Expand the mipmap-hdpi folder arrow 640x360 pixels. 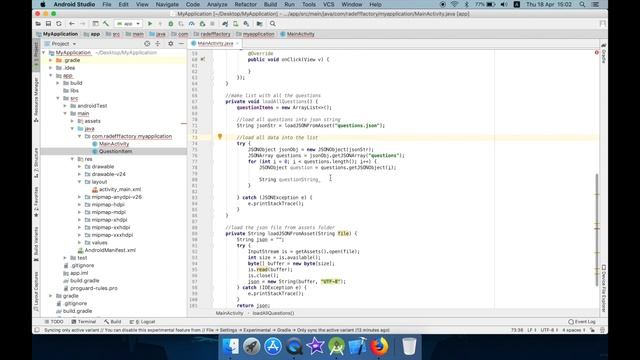[80, 204]
